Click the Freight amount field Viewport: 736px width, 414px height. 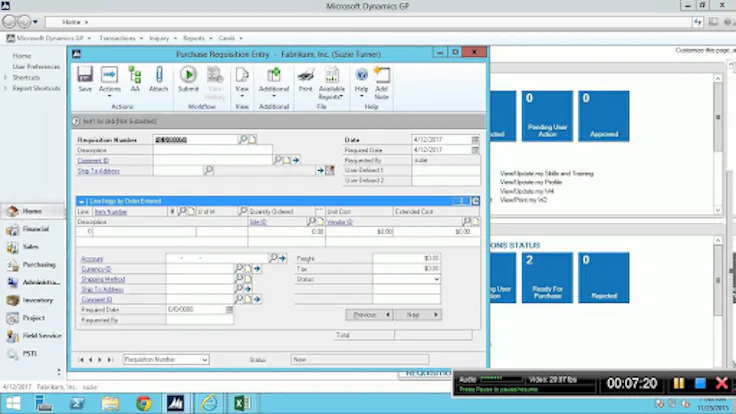(406, 258)
